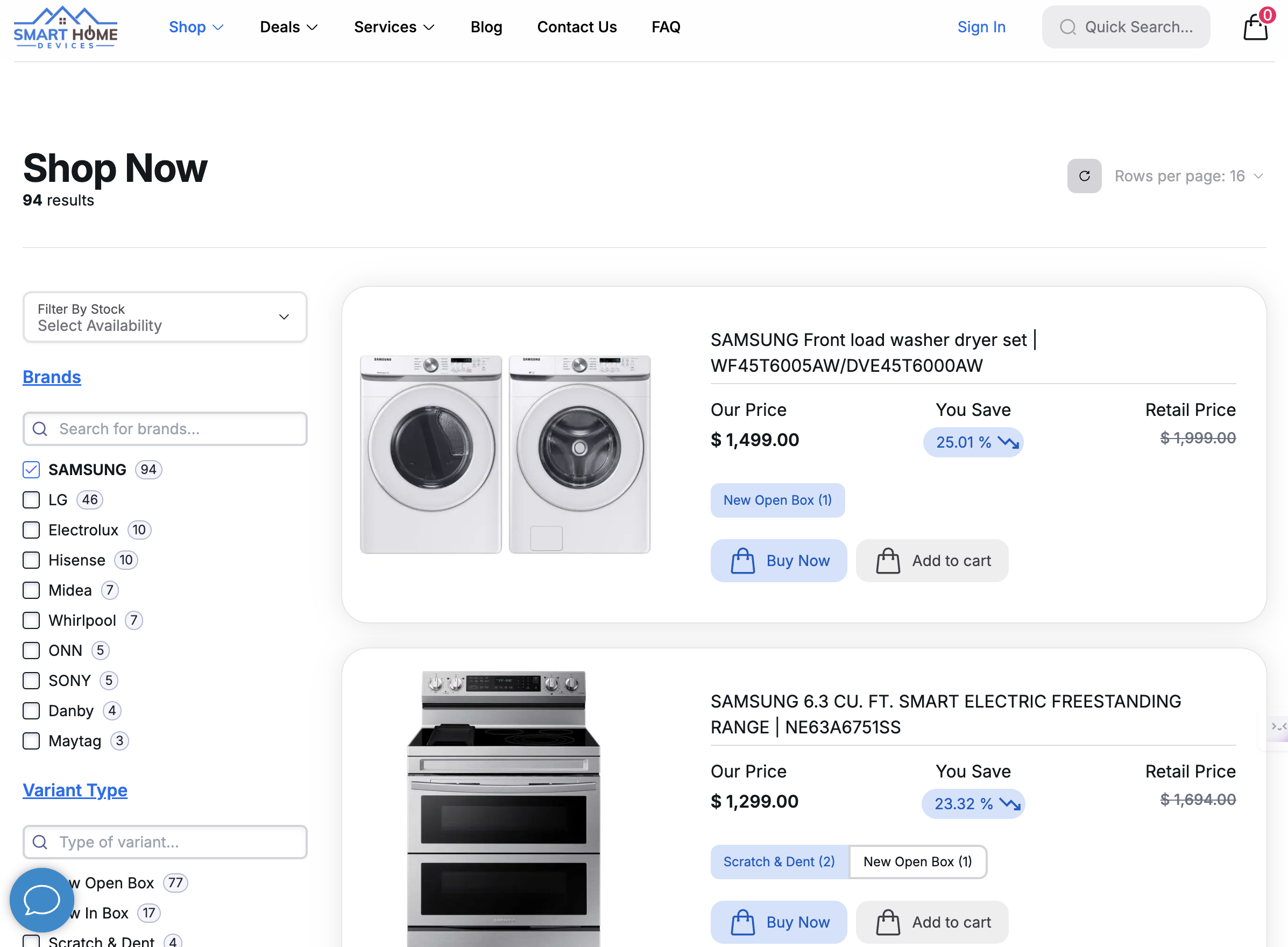Click the Smart Home Devices logo

[x=65, y=27]
